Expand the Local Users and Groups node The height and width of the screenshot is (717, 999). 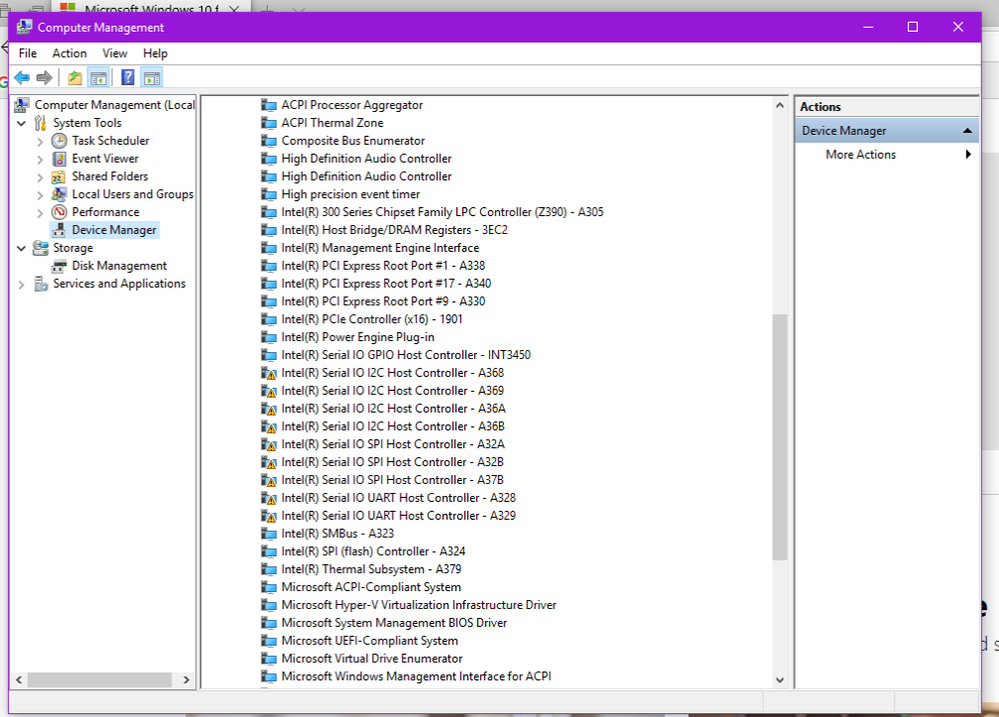tap(40, 195)
